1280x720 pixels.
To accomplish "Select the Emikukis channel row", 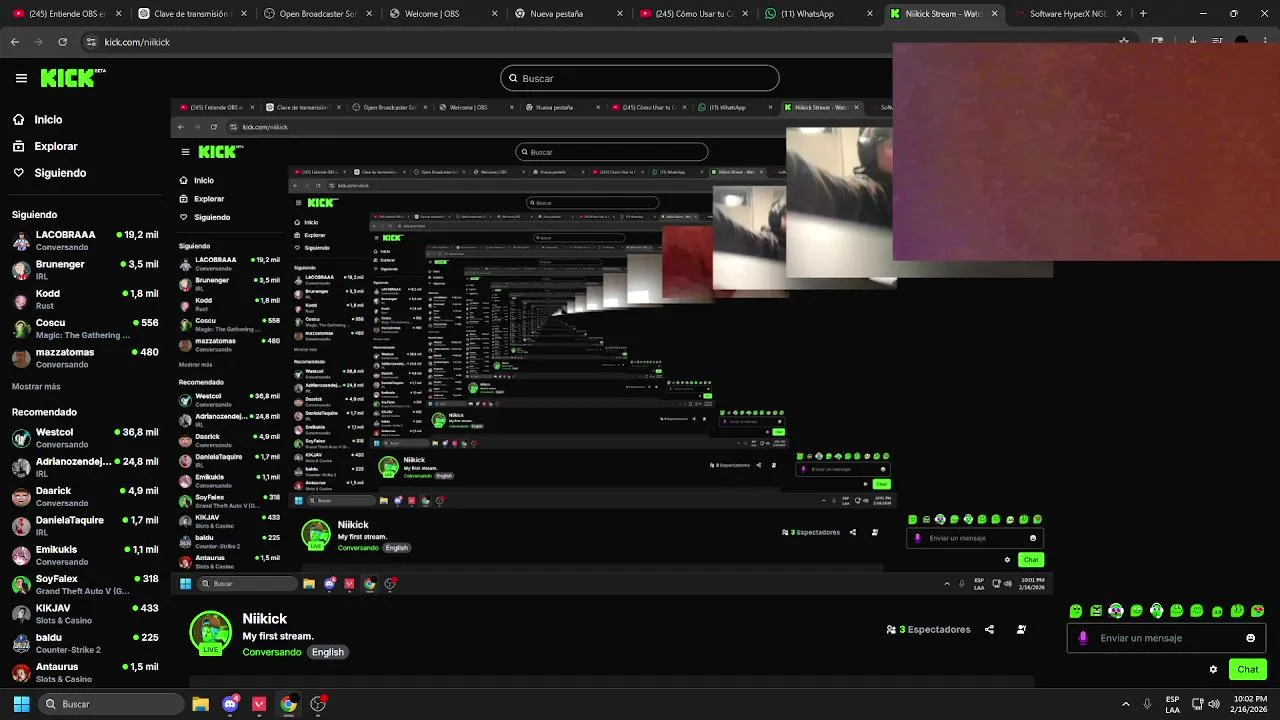I will pyautogui.click(x=85, y=555).
